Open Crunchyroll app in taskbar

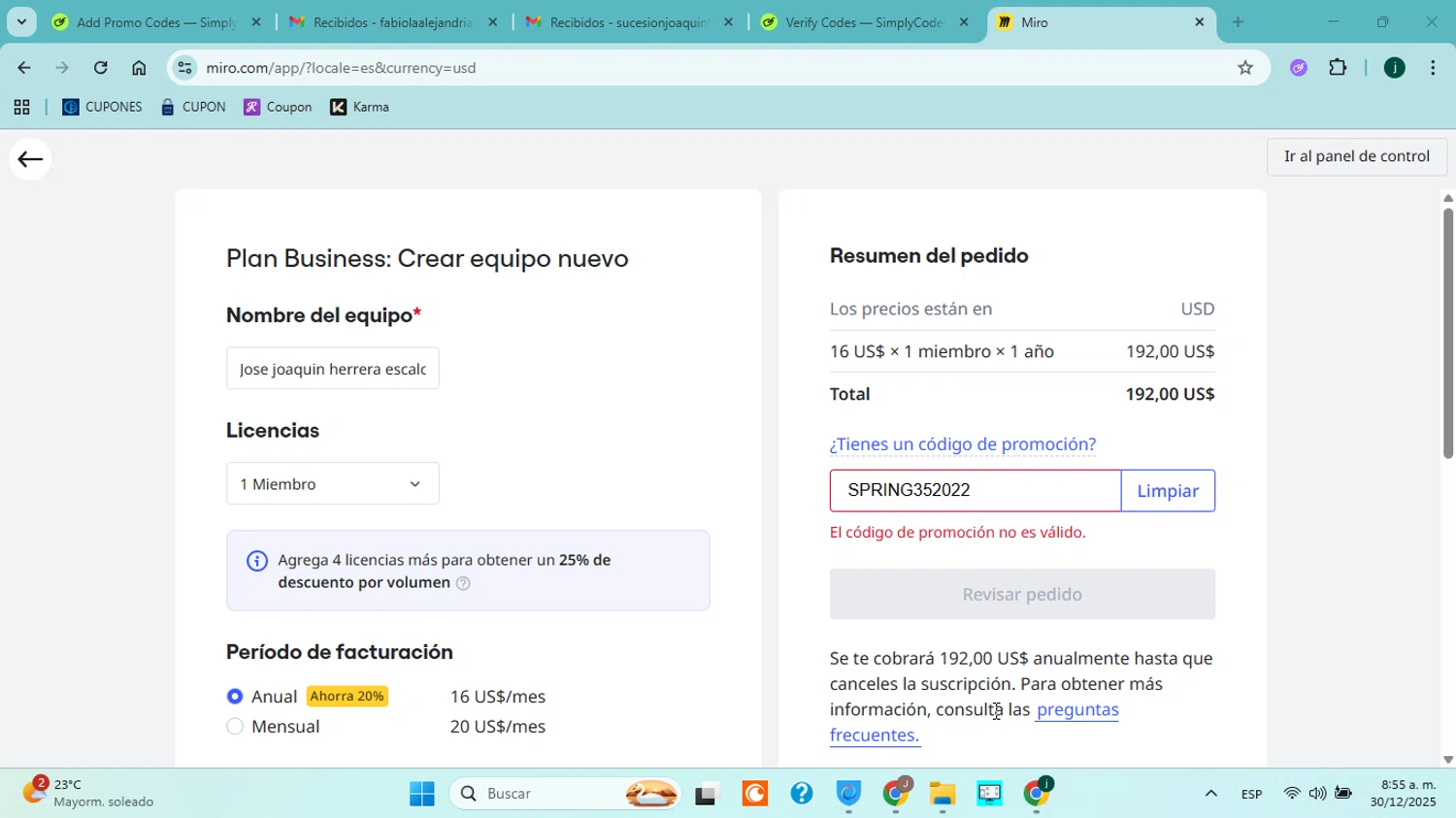(754, 794)
